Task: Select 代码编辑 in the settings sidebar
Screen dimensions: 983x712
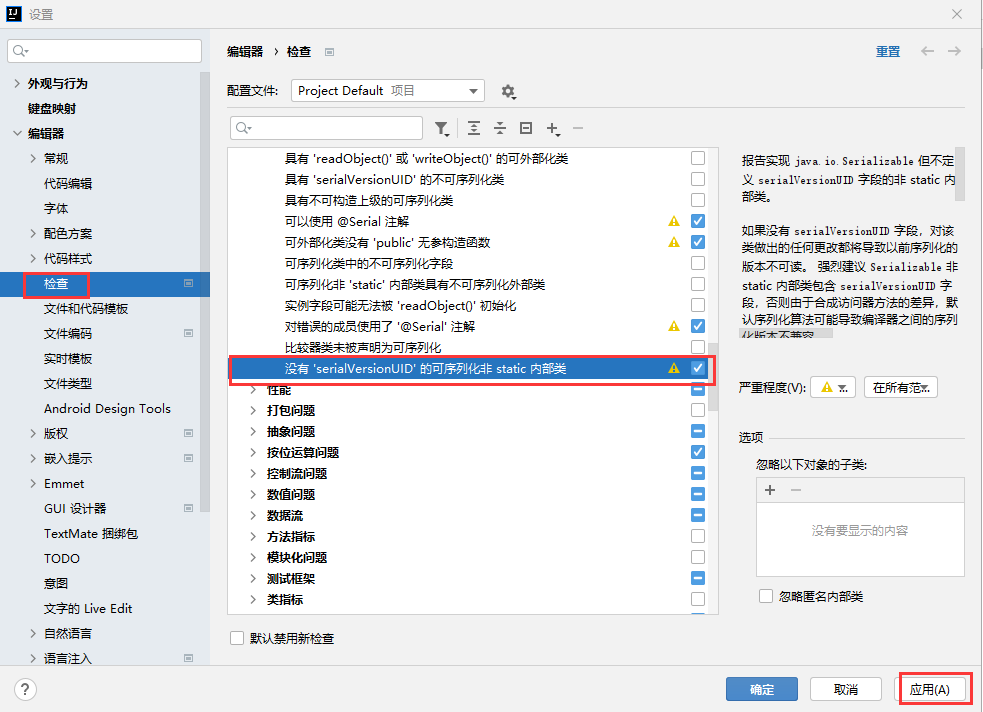Action: [x=67, y=184]
